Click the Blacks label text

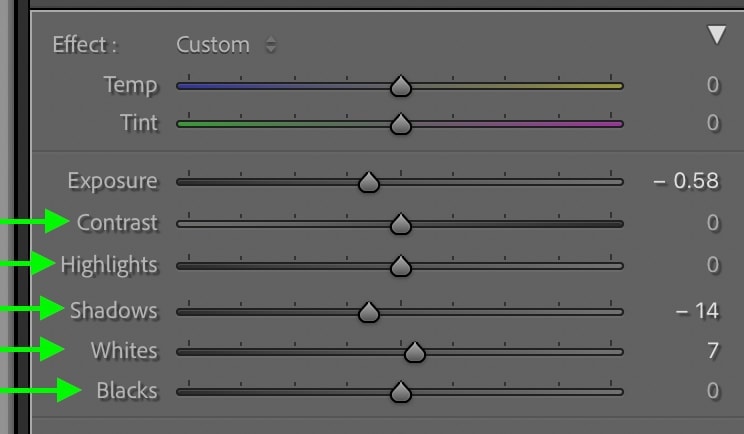(127, 391)
